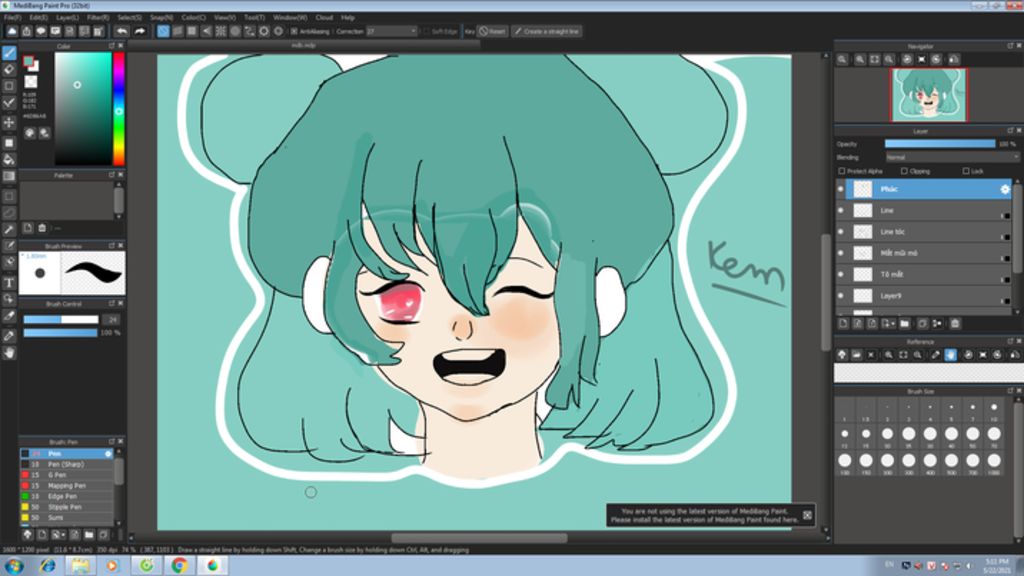Click Create a straight line button
Image resolution: width=1024 pixels, height=576 pixels.
547,31
